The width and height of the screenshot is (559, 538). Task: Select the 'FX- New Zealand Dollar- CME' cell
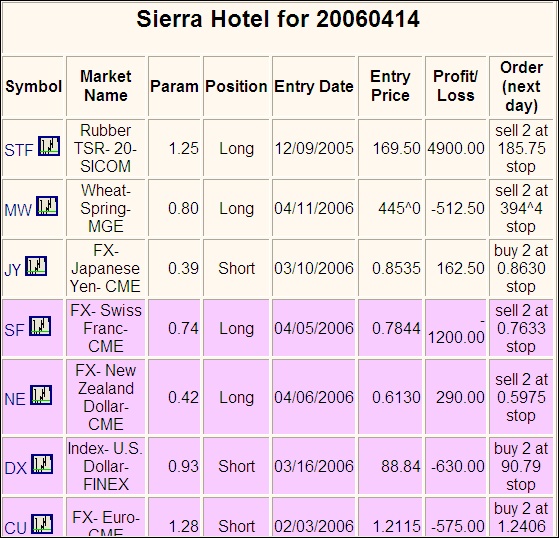(x=106, y=398)
